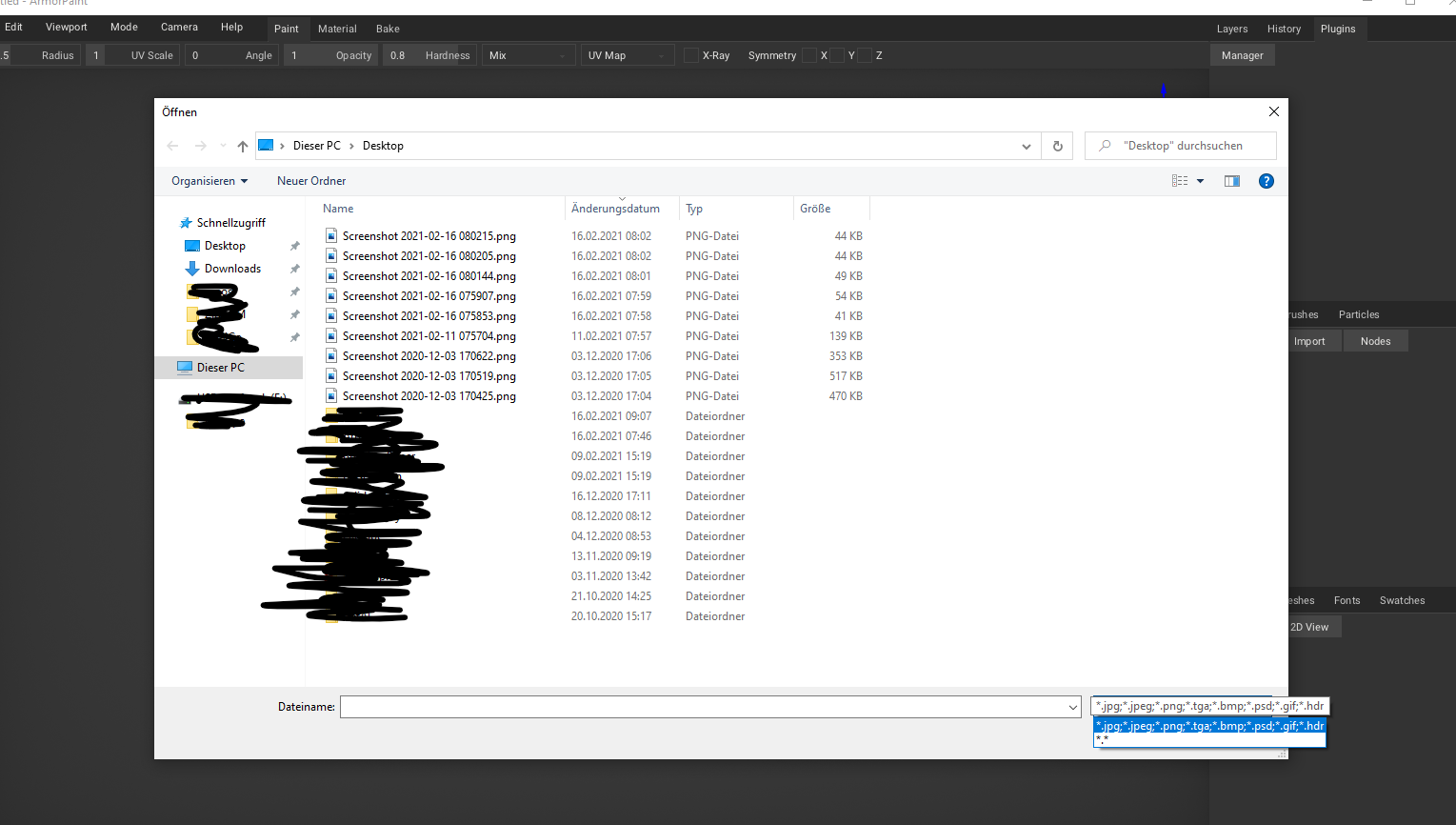Viewport: 1456px width, 825px height.
Task: Open the Nodes editor
Action: click(x=1375, y=340)
